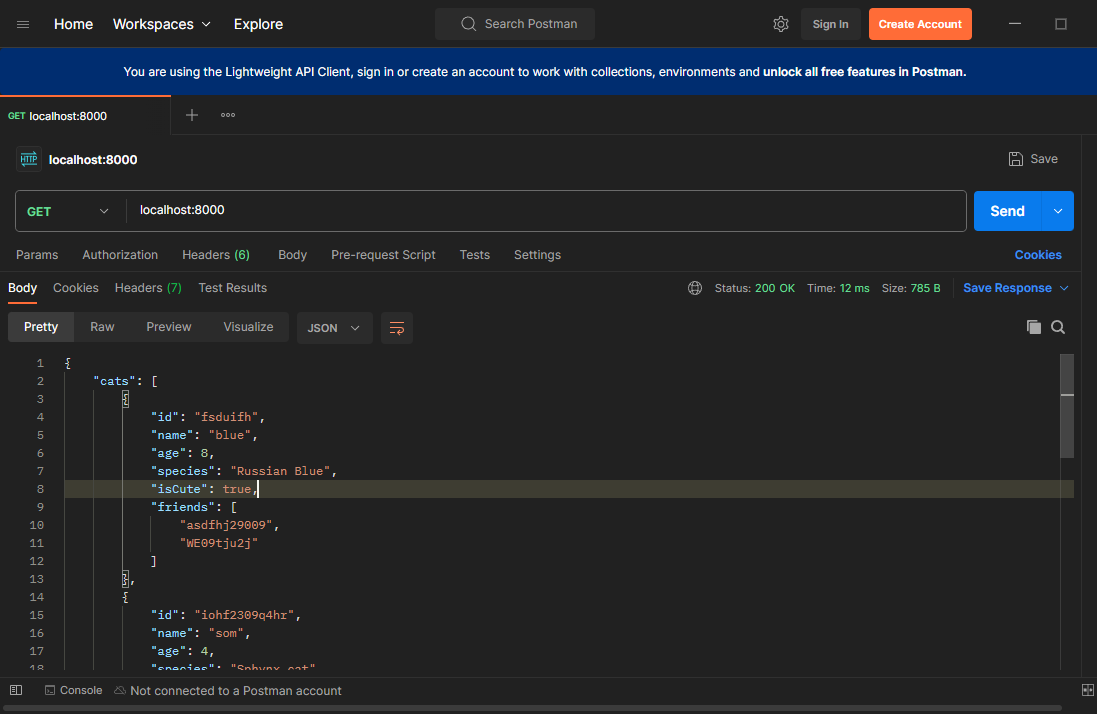The image size is (1097, 714).
Task: Click unlock all free features link
Action: tap(864, 72)
